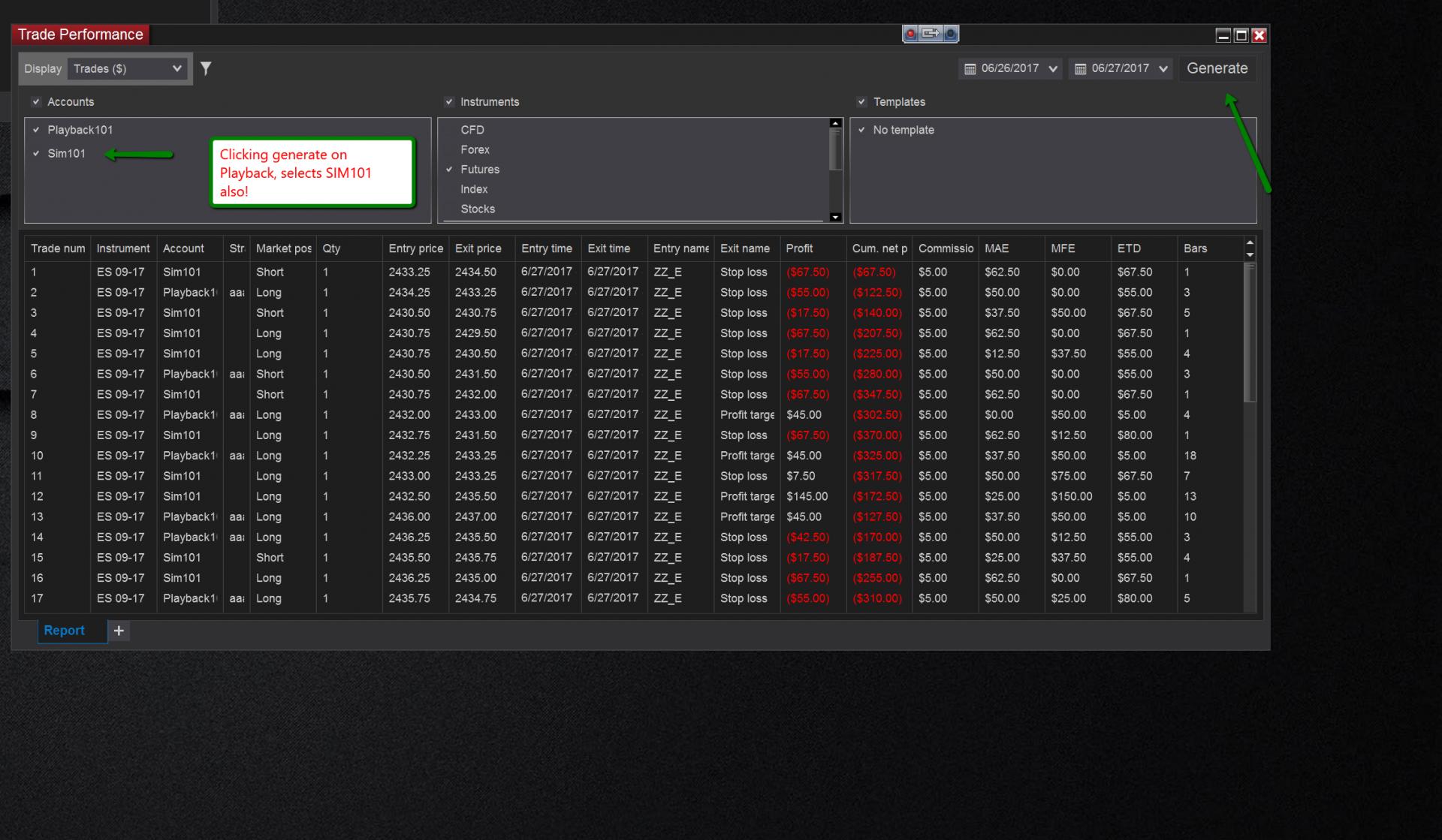Expand the 06/27/2017 end date dropdown

(1163, 69)
